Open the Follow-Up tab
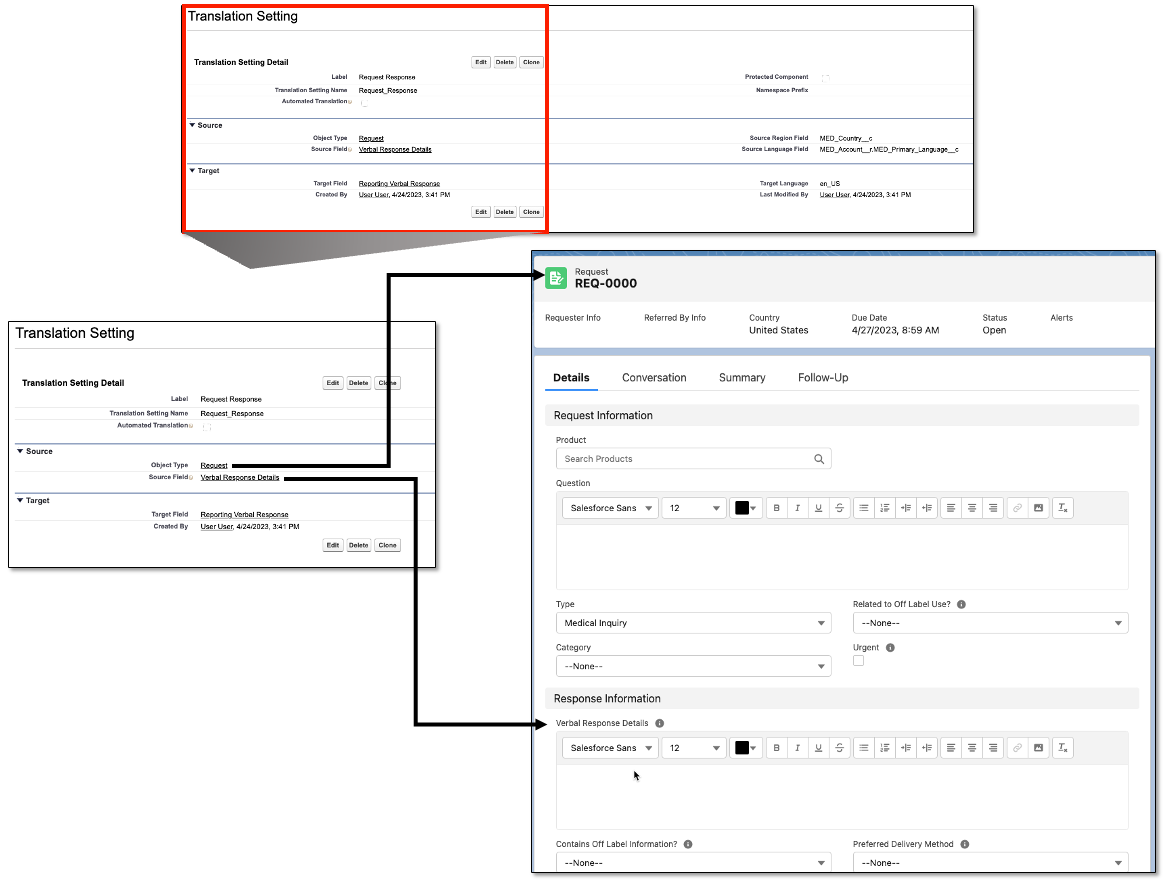This screenshot has width=1165, height=881. (x=823, y=378)
